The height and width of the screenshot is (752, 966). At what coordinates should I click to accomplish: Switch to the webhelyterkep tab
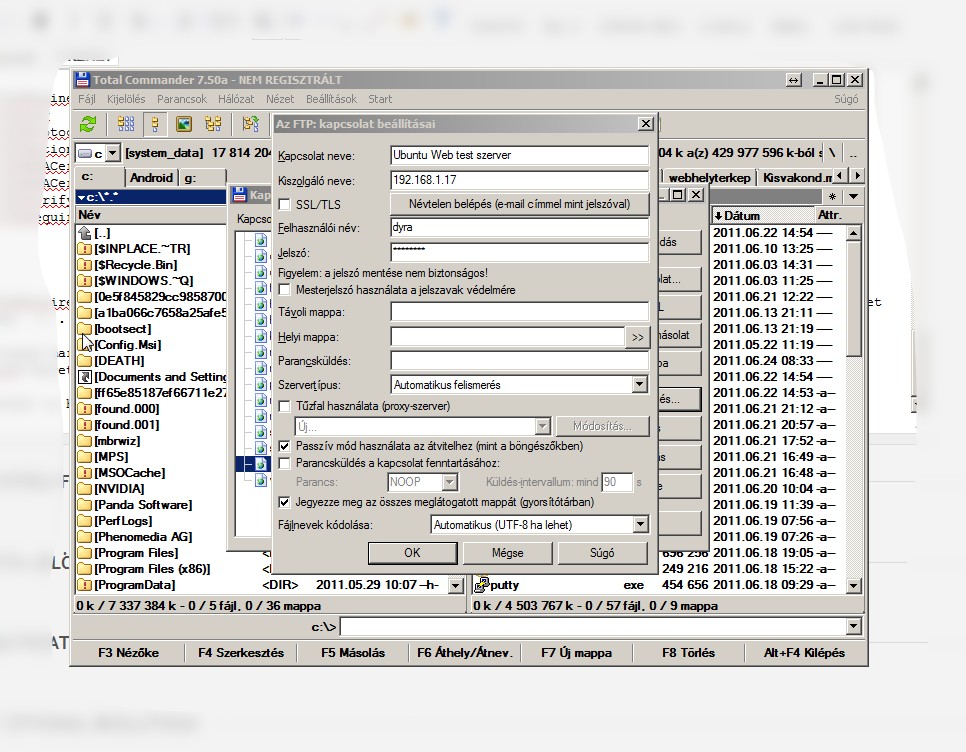click(x=709, y=177)
